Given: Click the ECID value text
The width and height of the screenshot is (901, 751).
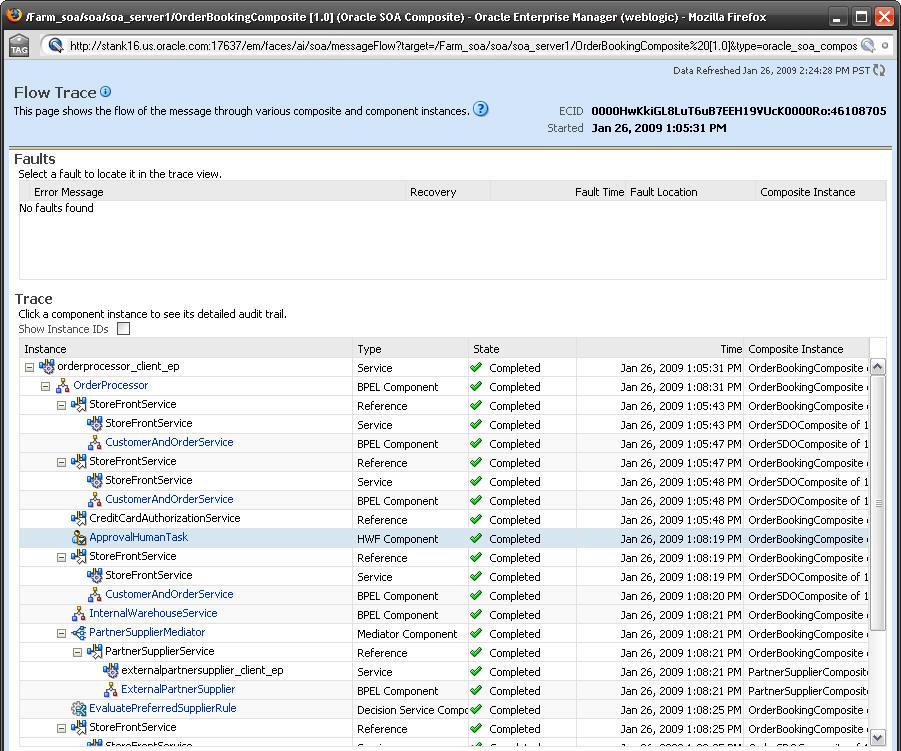Looking at the screenshot, I should click(x=738, y=110).
